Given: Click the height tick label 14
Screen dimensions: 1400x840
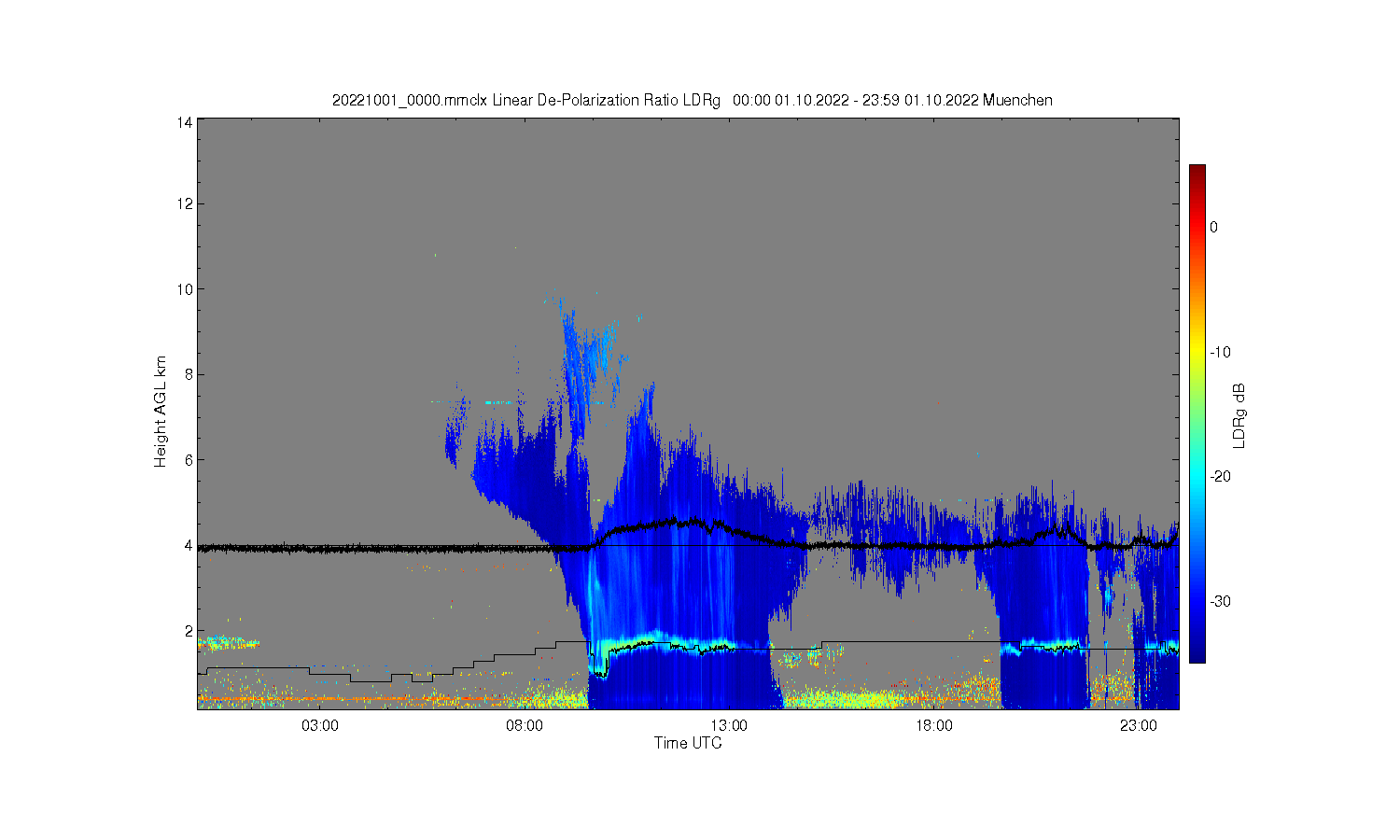Looking at the screenshot, I should pyautogui.click(x=185, y=122).
